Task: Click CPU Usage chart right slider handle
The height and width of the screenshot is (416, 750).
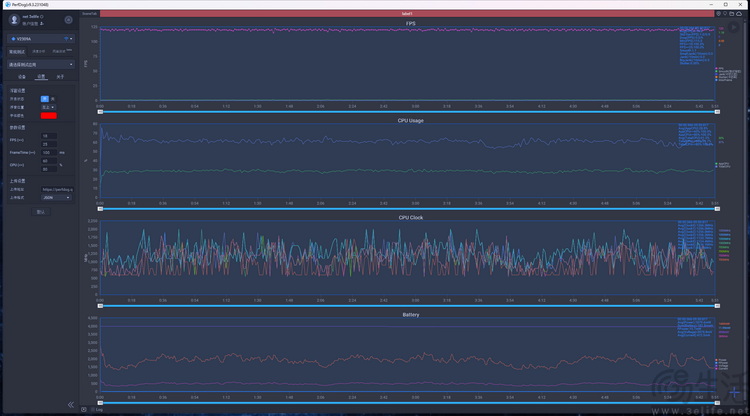Action: (717, 209)
